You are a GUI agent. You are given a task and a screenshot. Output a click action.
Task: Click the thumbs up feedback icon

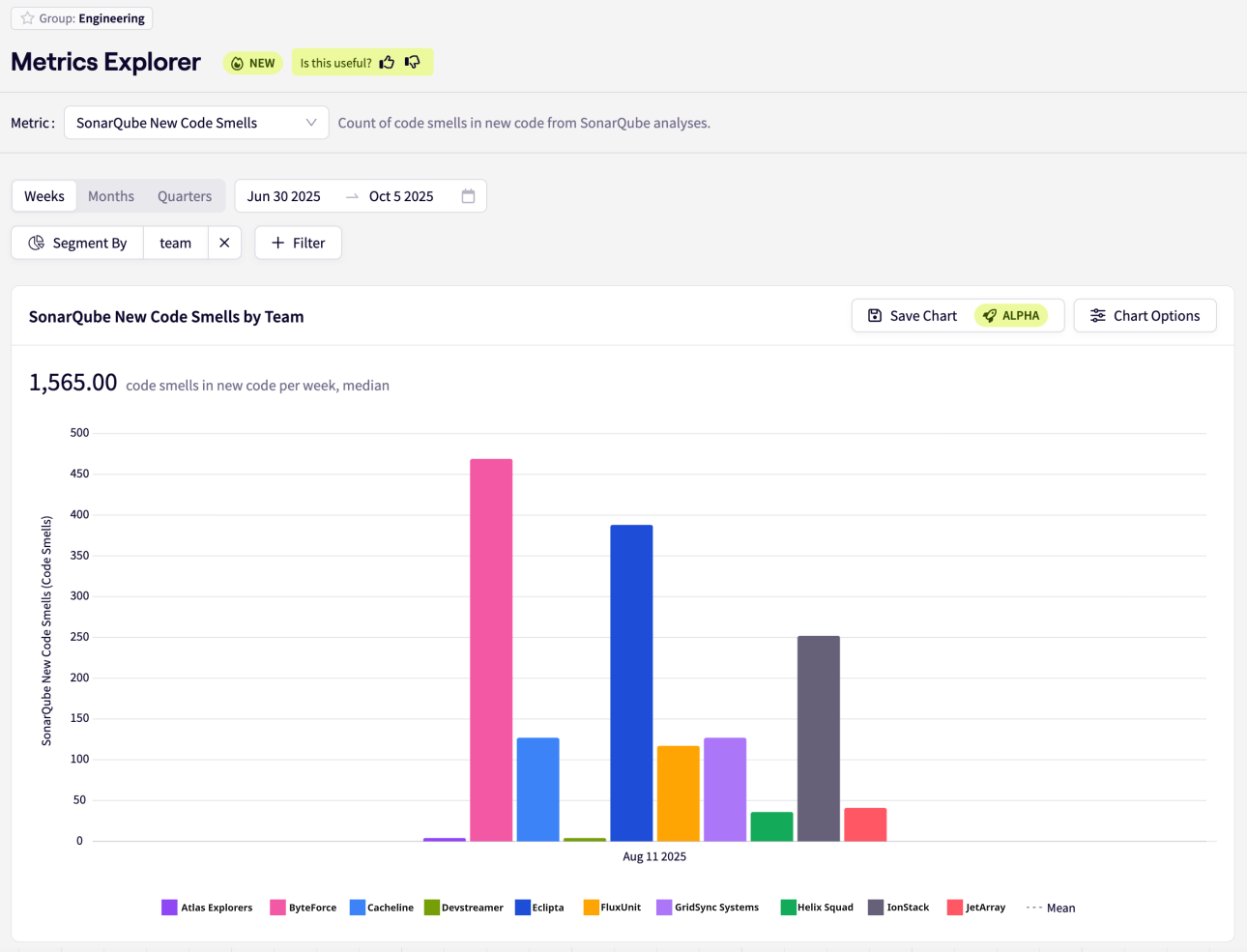point(387,63)
